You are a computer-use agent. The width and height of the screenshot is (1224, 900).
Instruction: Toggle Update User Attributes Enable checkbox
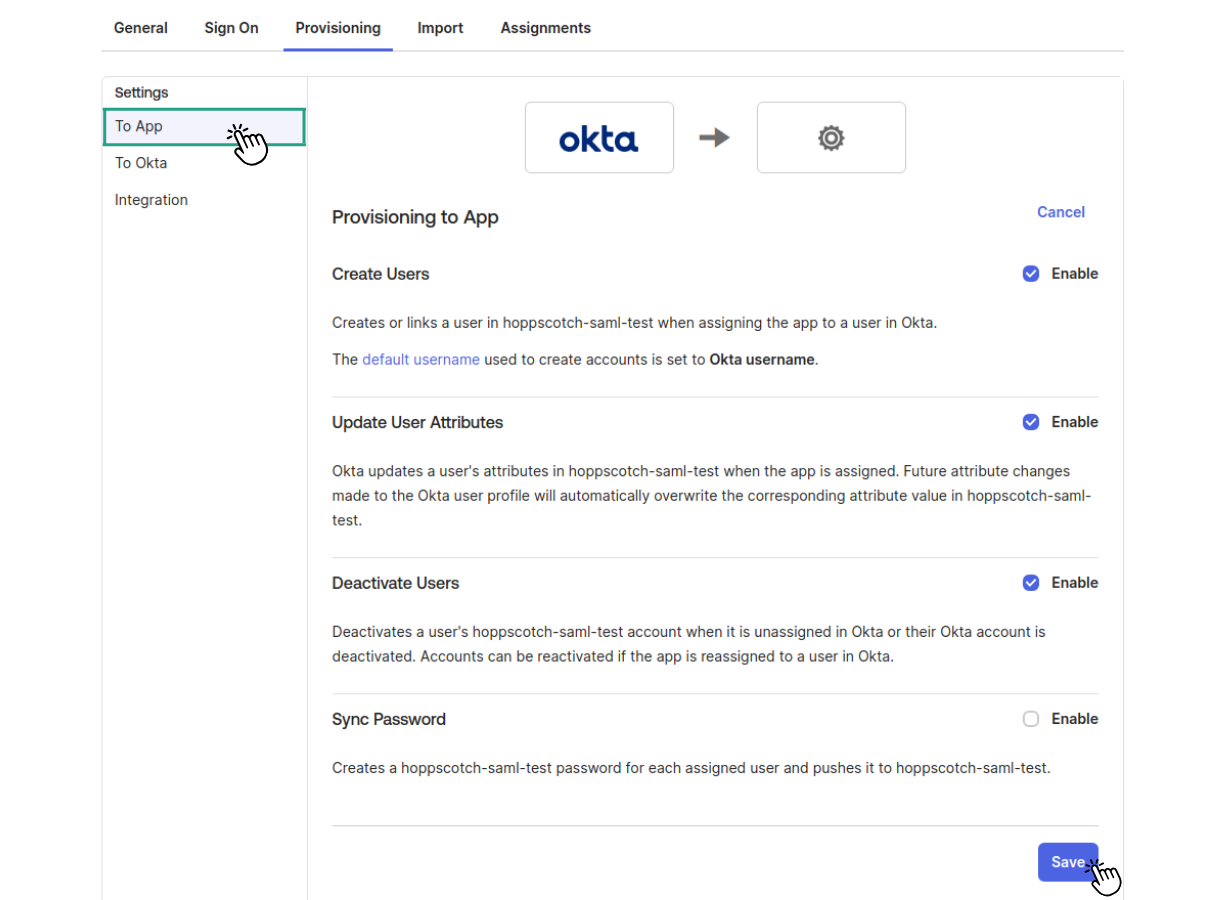(x=1031, y=422)
